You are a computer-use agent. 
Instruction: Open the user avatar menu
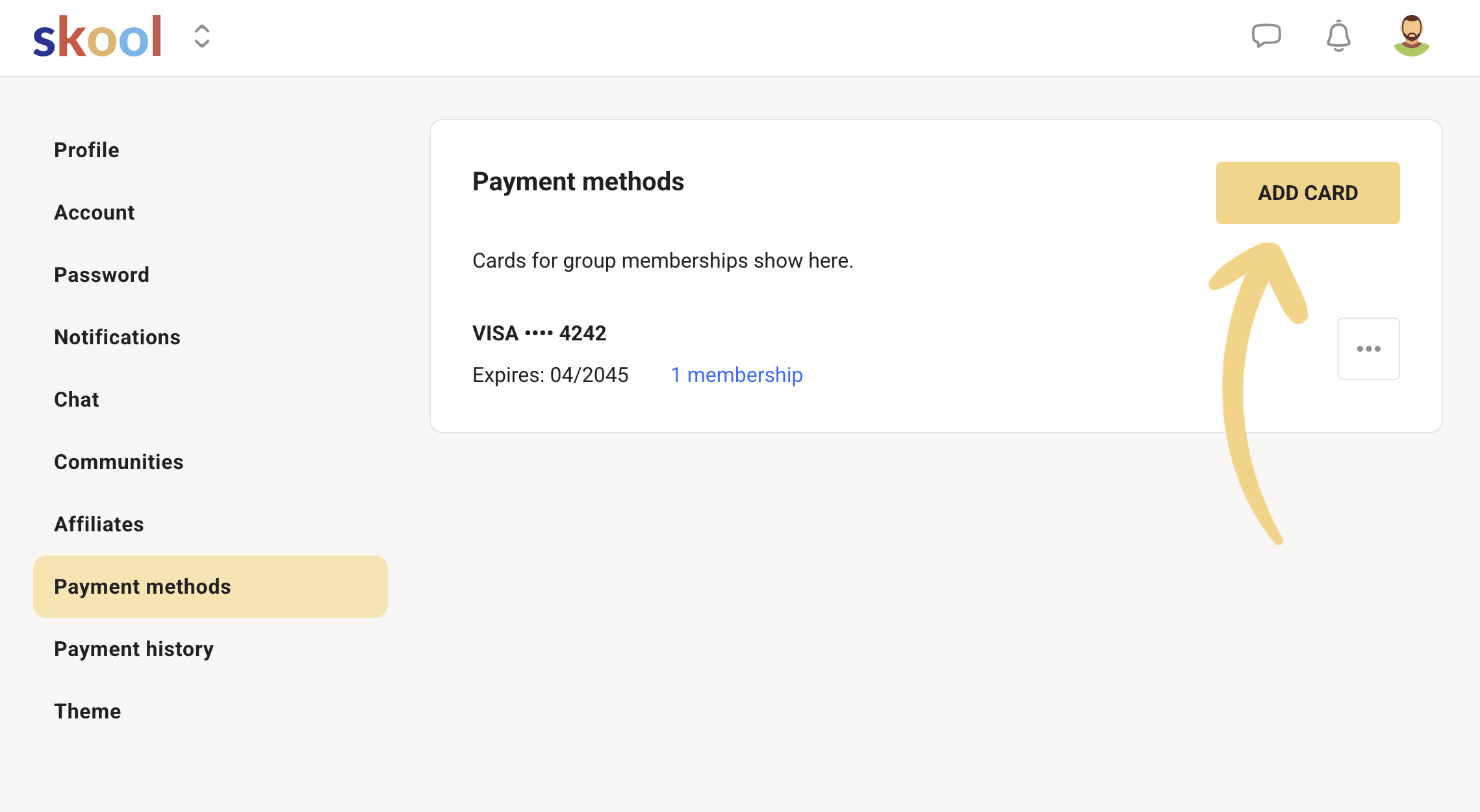coord(1412,36)
